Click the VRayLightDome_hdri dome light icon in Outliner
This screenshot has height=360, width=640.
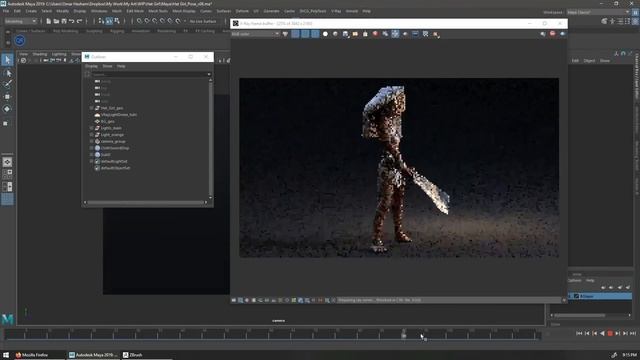pos(97,115)
